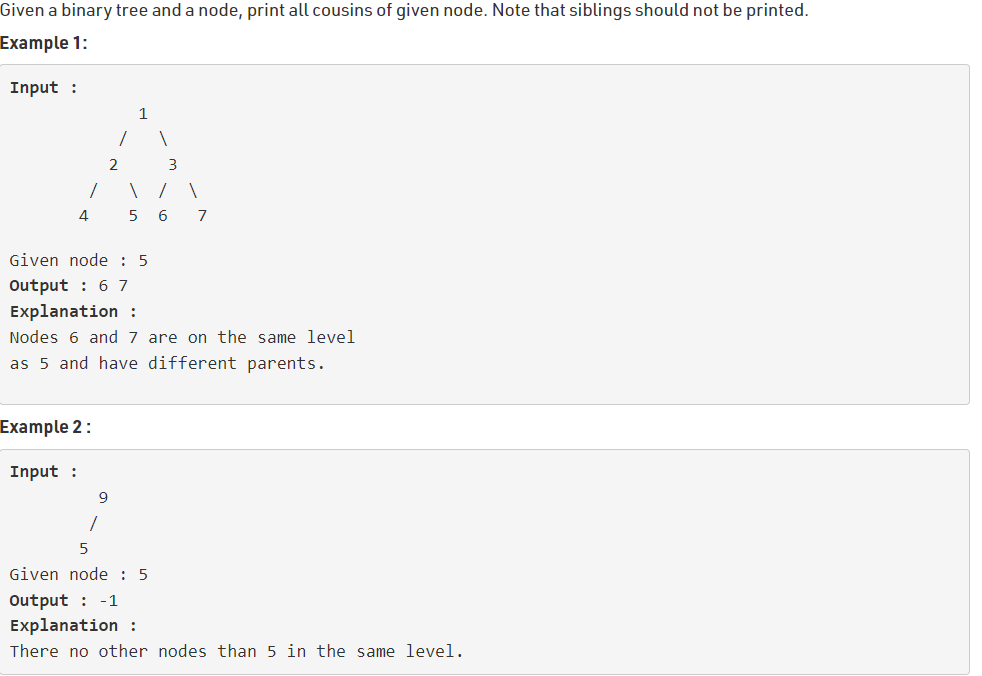Click leaf node 4 in first tree
The height and width of the screenshot is (676, 982).
pos(83,216)
